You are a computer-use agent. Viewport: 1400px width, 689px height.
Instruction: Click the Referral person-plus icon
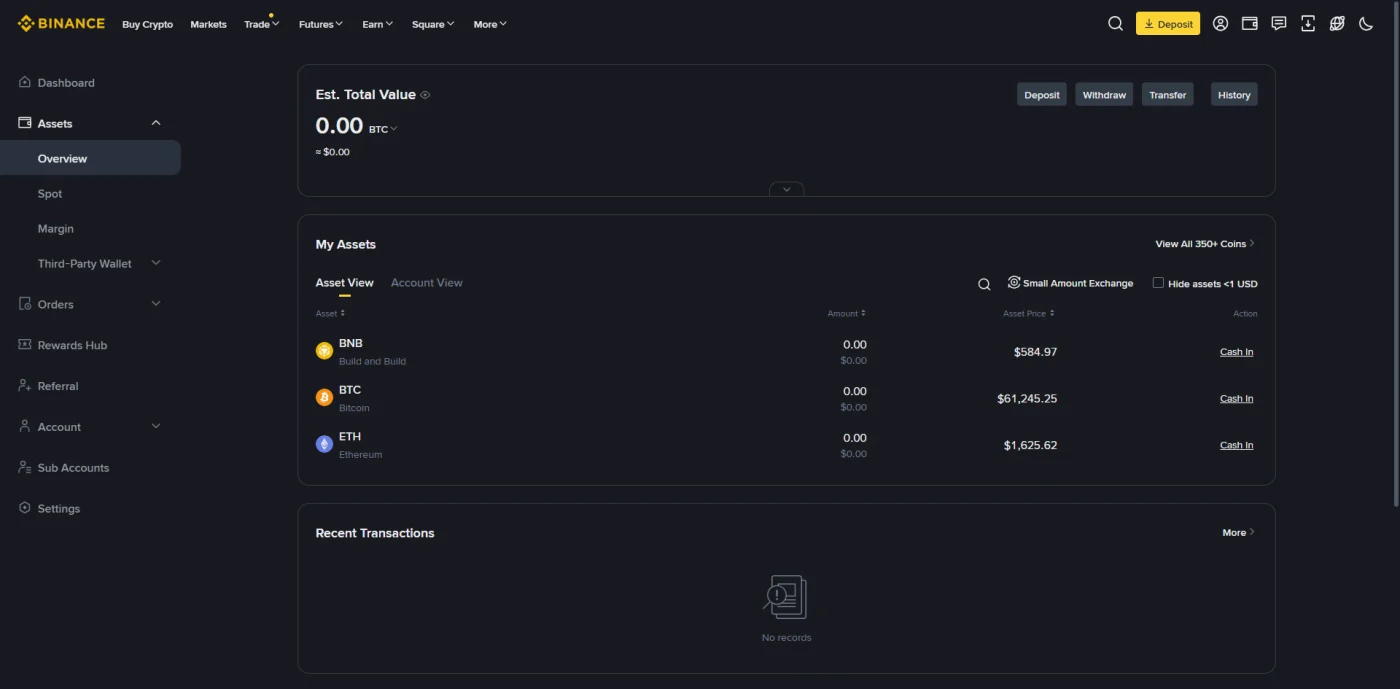[25, 386]
